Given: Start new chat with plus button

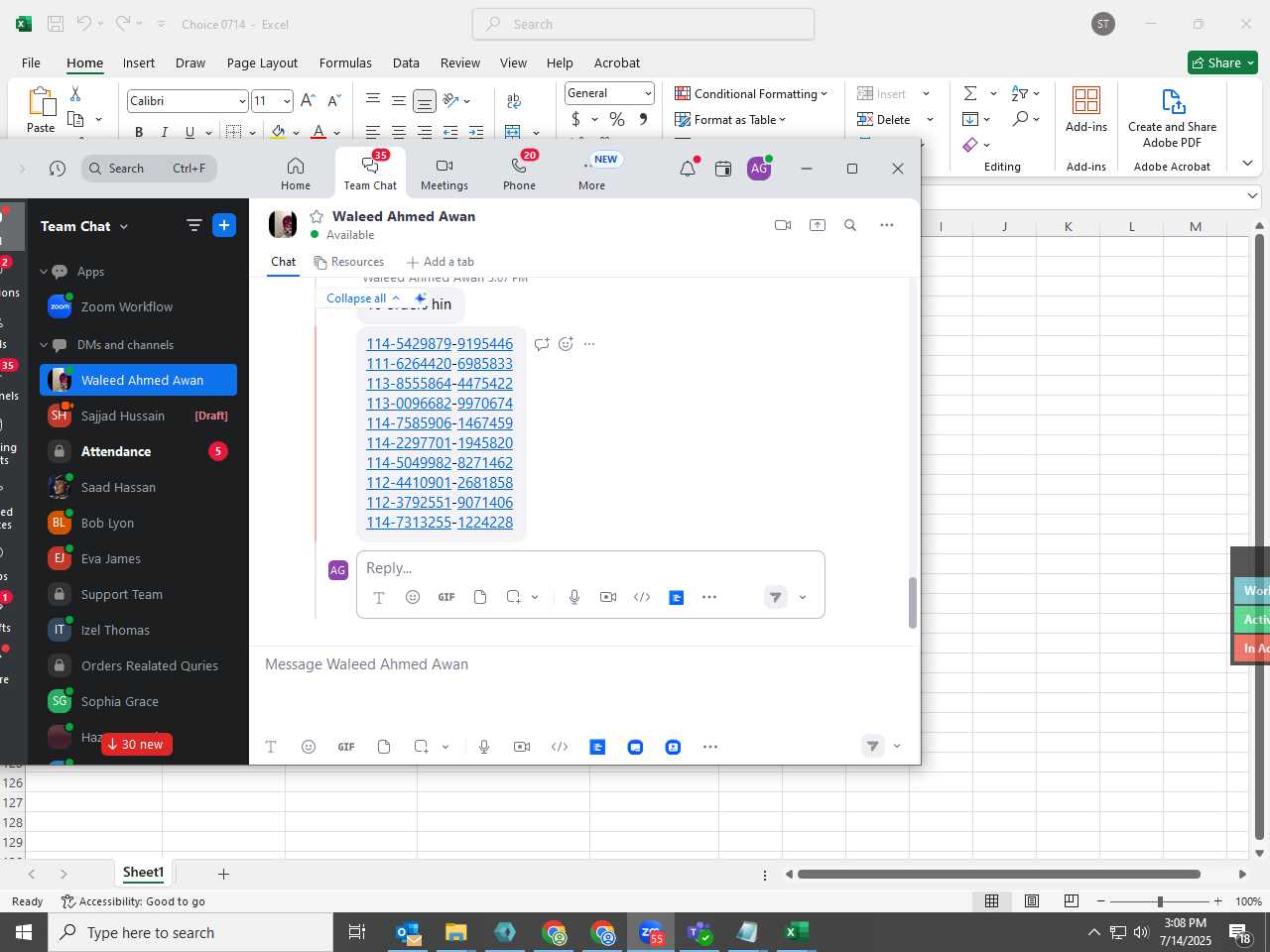Looking at the screenshot, I should click(224, 226).
